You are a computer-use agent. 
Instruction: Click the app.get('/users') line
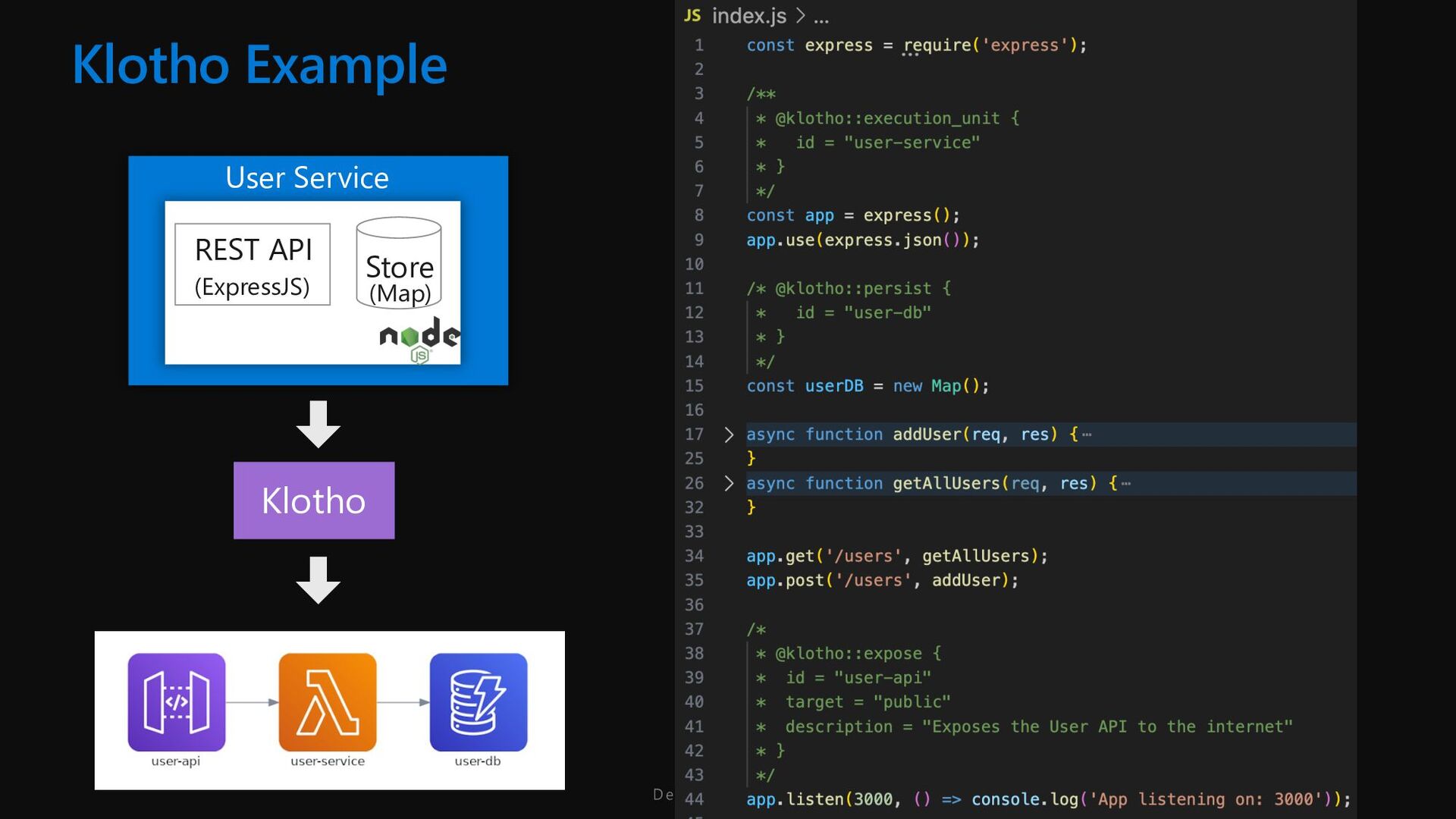(x=897, y=556)
